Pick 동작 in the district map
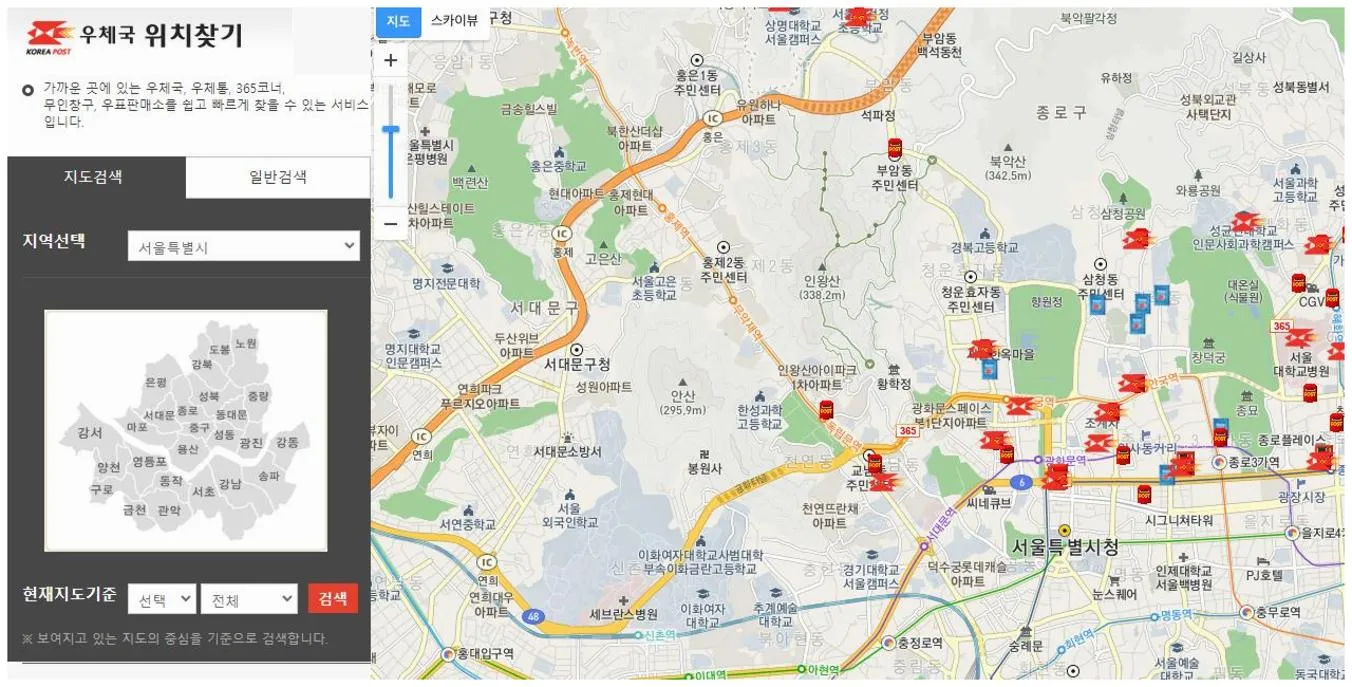The image size is (1352, 687). click(171, 481)
